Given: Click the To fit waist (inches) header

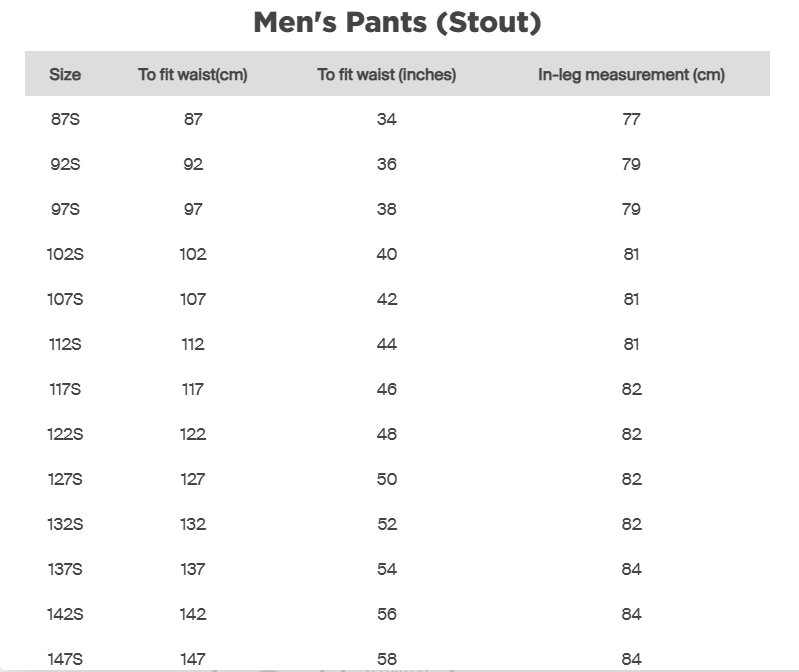Looking at the screenshot, I should (387, 75).
